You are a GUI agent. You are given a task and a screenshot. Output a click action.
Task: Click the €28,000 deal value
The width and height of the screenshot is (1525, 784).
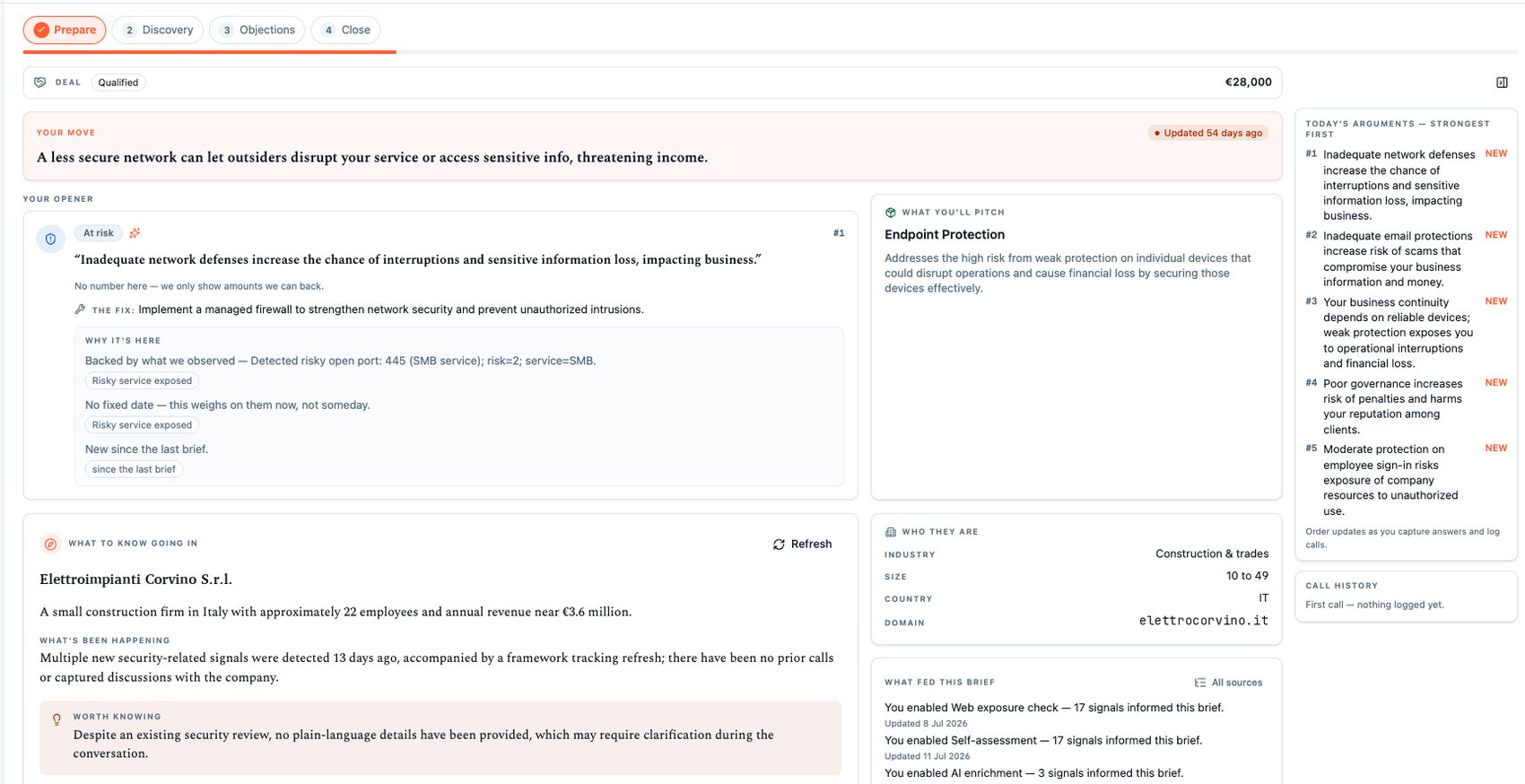click(1248, 83)
